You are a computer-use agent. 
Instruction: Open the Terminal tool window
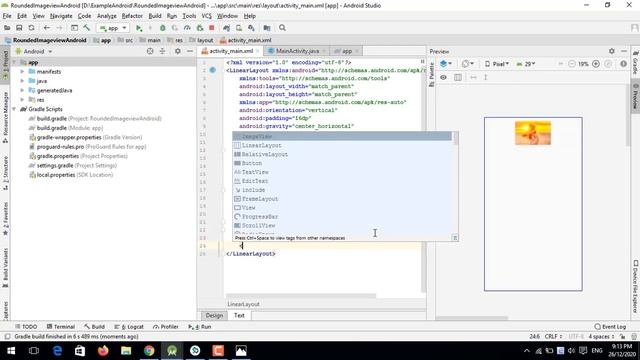coord(61,327)
